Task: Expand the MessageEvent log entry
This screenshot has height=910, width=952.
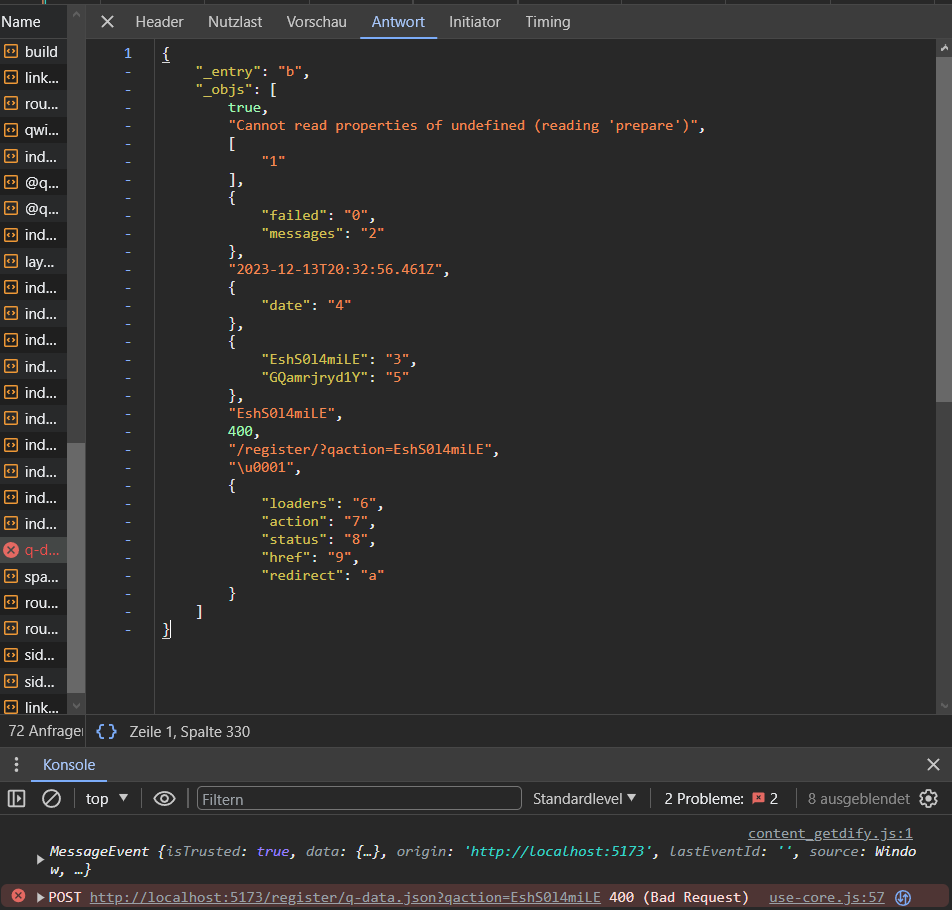Action: click(41, 859)
